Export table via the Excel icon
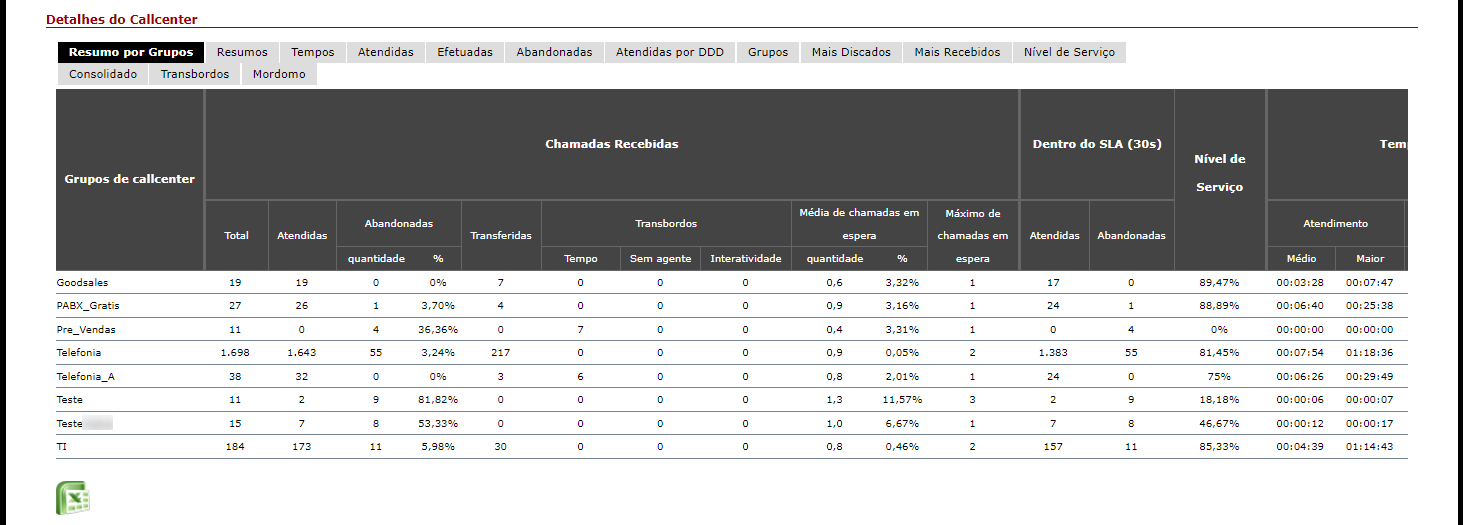The image size is (1463, 525). 73,498
